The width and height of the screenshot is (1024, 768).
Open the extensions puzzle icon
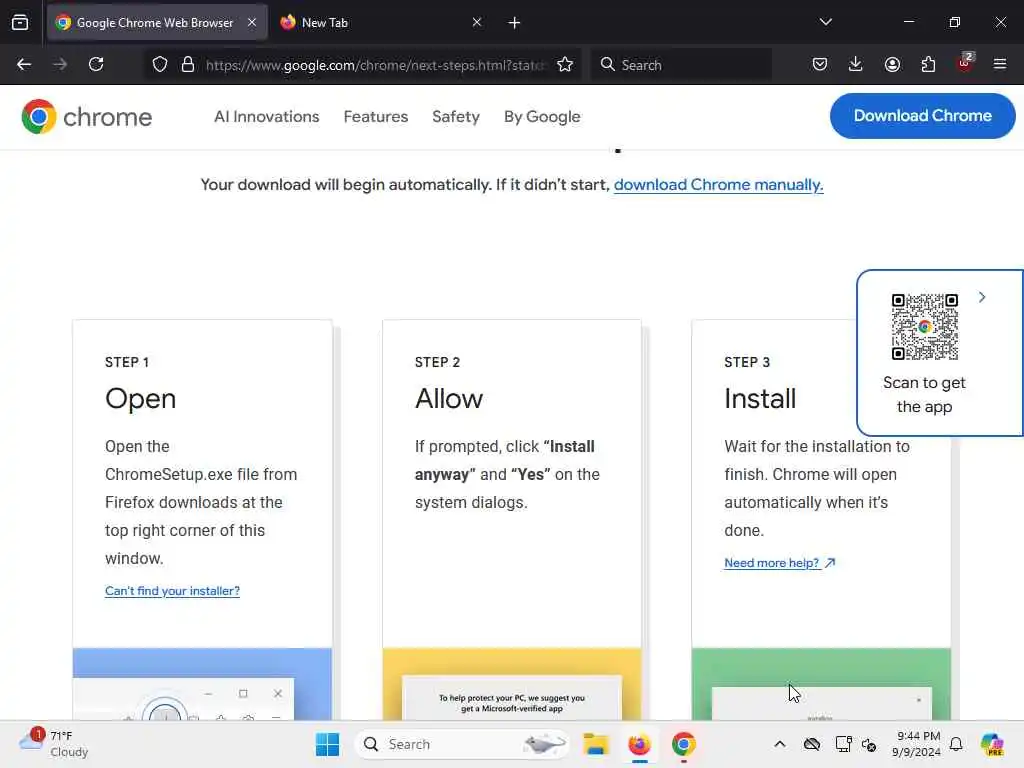pos(928,64)
